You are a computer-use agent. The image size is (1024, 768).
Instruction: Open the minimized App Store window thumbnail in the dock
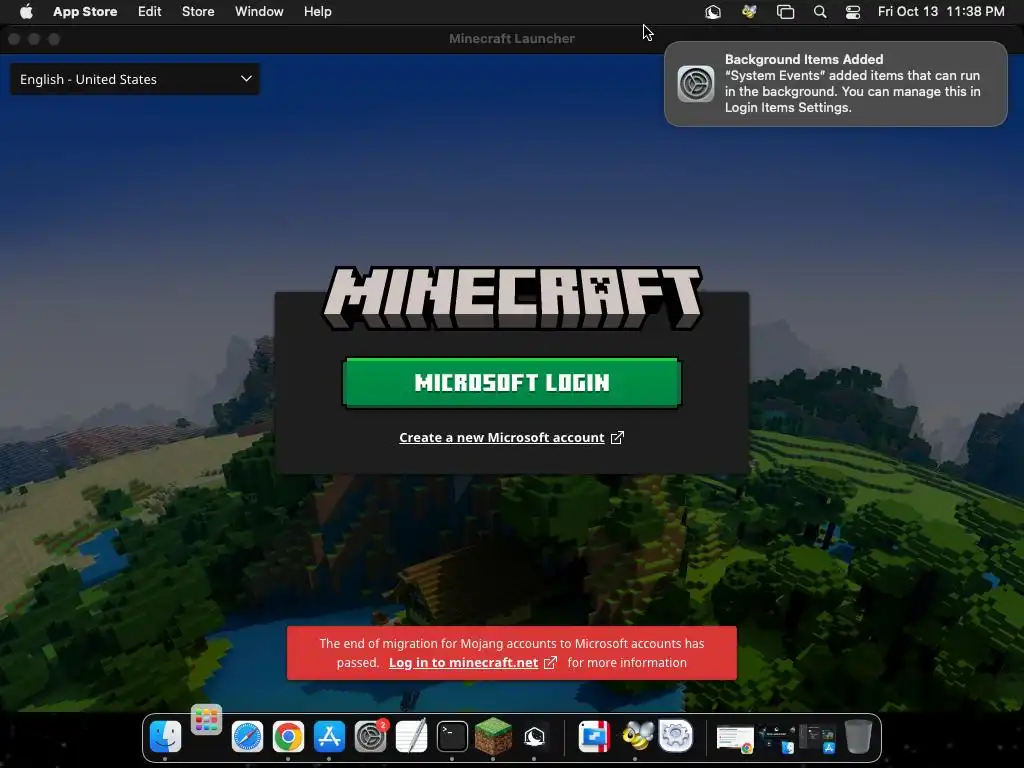[x=817, y=739]
